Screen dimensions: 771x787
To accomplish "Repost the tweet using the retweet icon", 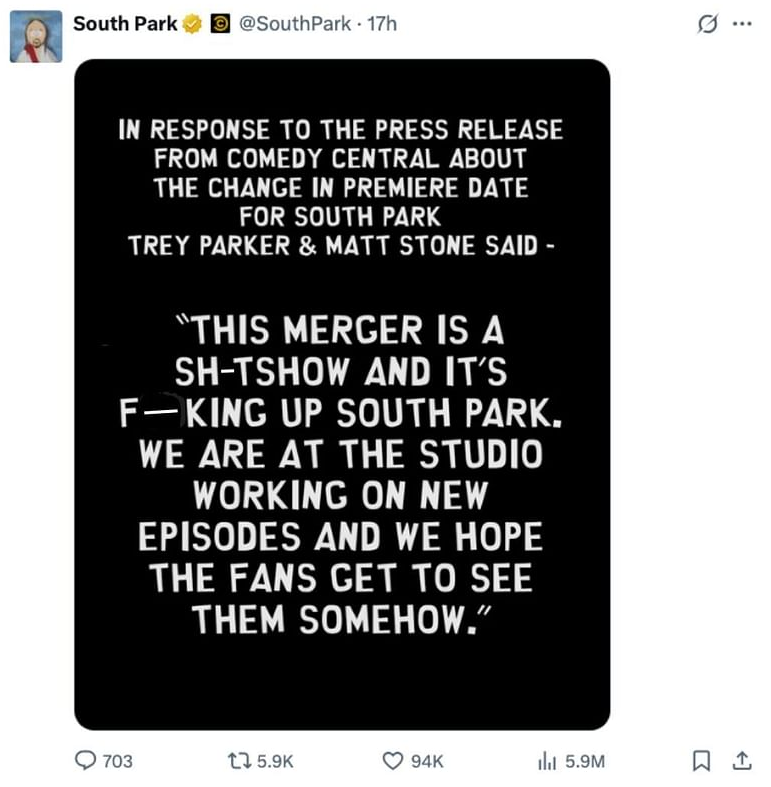I will pos(241,761).
